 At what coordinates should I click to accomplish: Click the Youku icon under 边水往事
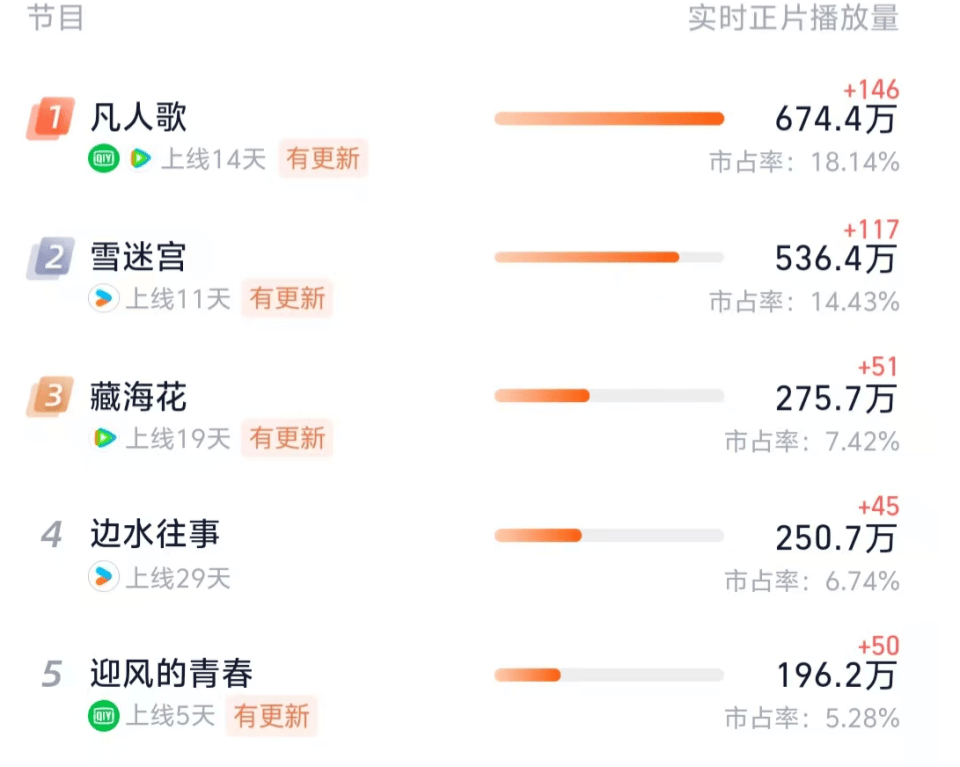(103, 577)
